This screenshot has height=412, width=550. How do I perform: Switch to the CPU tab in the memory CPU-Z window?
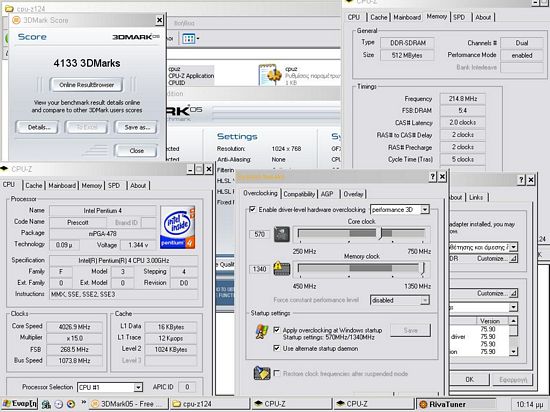coord(354,17)
